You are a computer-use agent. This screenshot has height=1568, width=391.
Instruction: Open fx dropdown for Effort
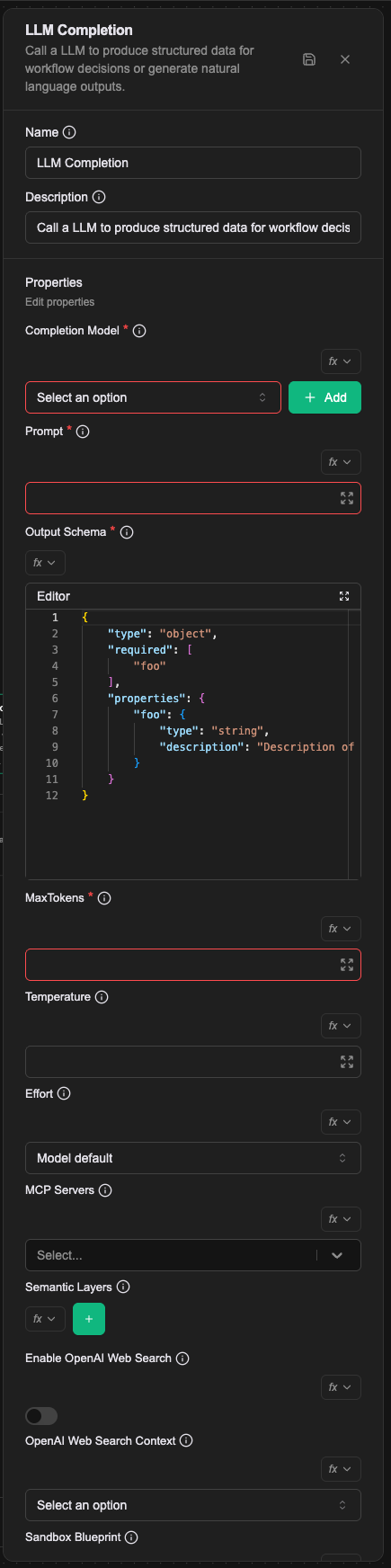(342, 1122)
